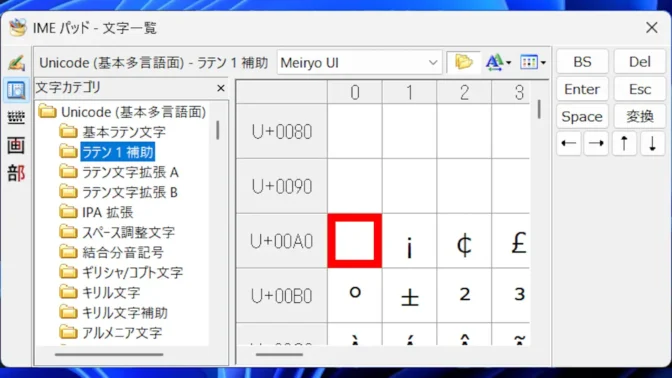The width and height of the screenshot is (672, 378).
Task: Select the character list mode icon
Action: coord(16,90)
